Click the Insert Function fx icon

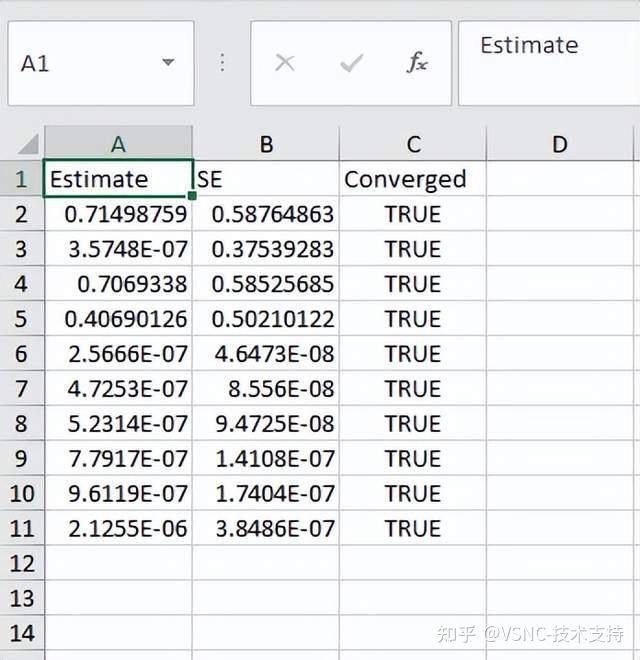(x=417, y=63)
